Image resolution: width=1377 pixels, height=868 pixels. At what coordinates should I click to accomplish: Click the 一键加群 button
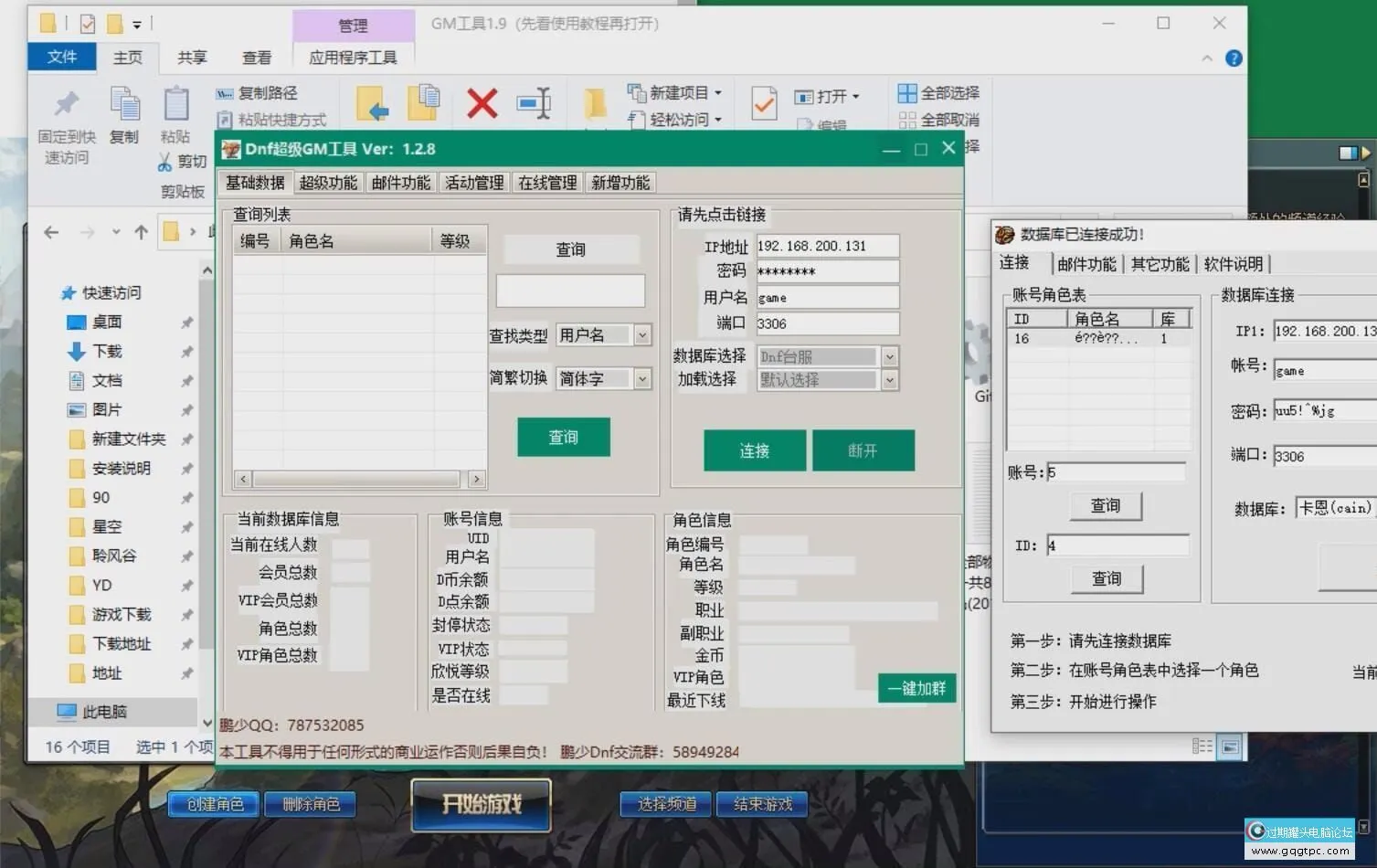916,688
